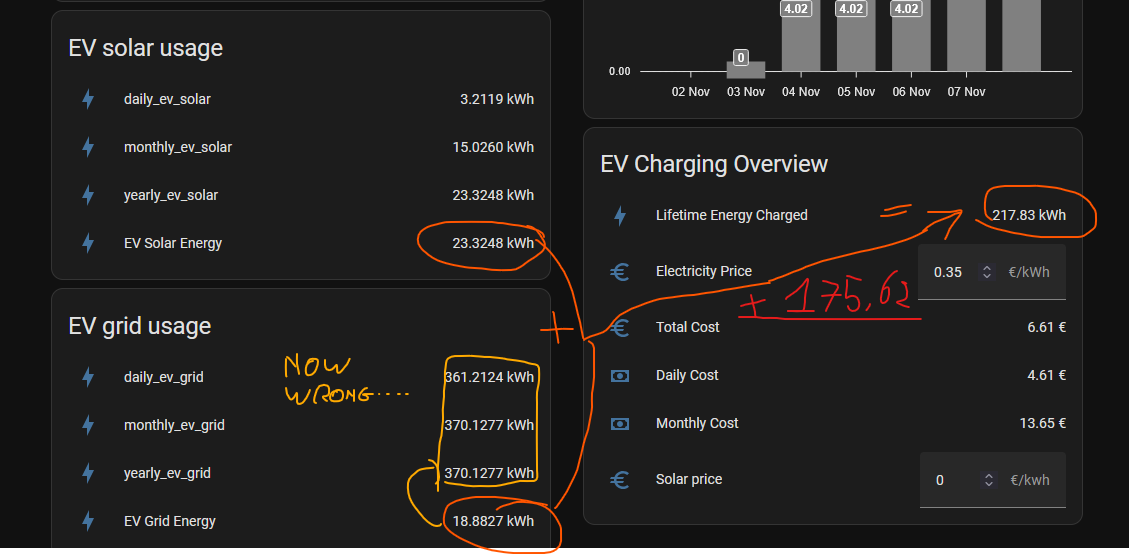1129x554 pixels.
Task: Open the monthly_ev_grid entity row
Action: click(x=301, y=425)
